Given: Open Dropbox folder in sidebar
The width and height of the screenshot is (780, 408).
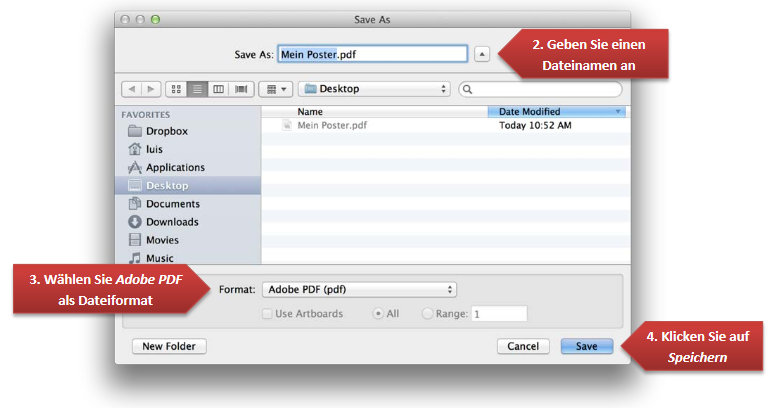Looking at the screenshot, I should click(166, 131).
